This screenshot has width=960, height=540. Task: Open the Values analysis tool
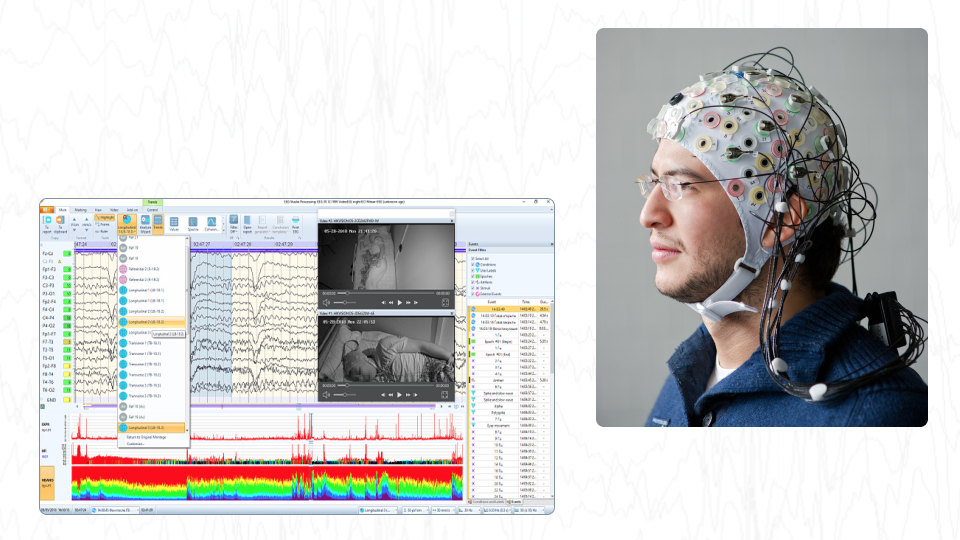click(x=174, y=224)
